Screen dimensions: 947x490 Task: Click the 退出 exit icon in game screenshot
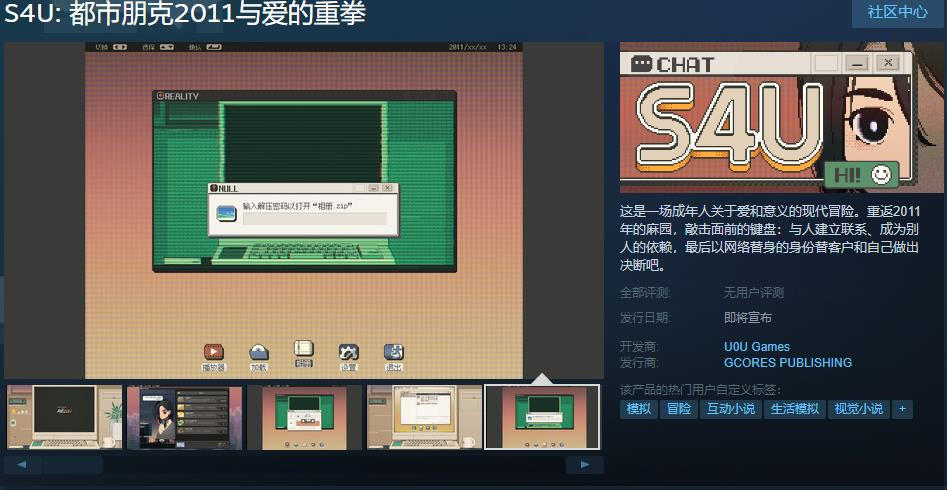tap(394, 352)
